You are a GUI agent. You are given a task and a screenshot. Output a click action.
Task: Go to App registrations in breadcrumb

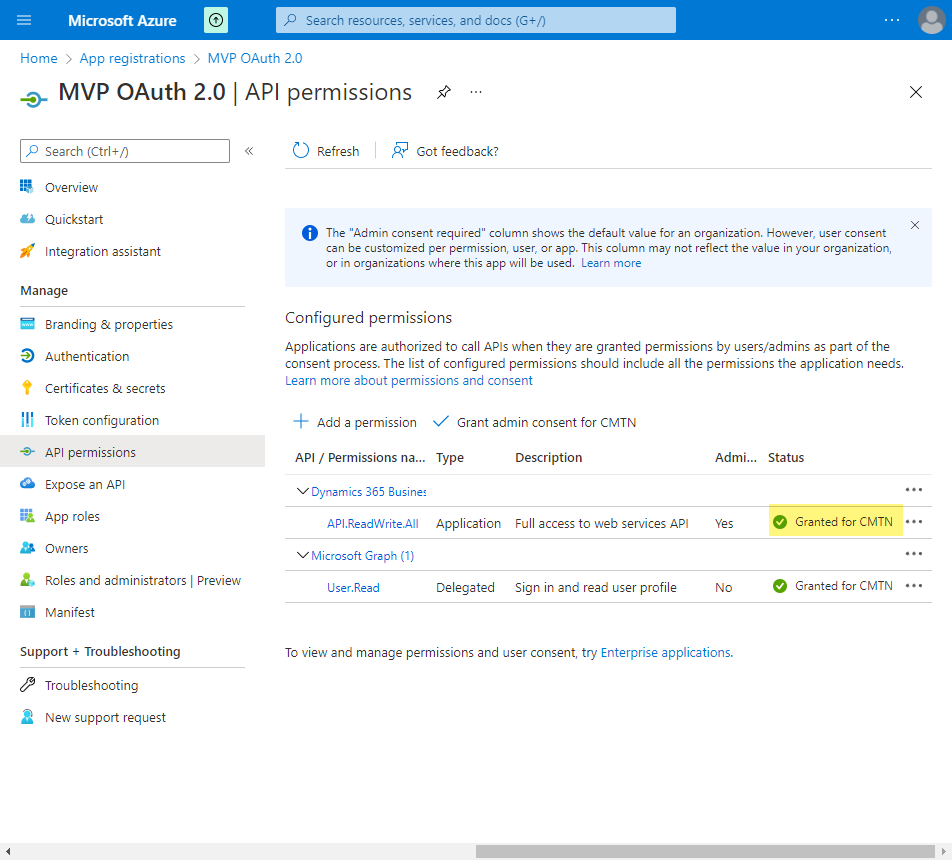[x=132, y=58]
